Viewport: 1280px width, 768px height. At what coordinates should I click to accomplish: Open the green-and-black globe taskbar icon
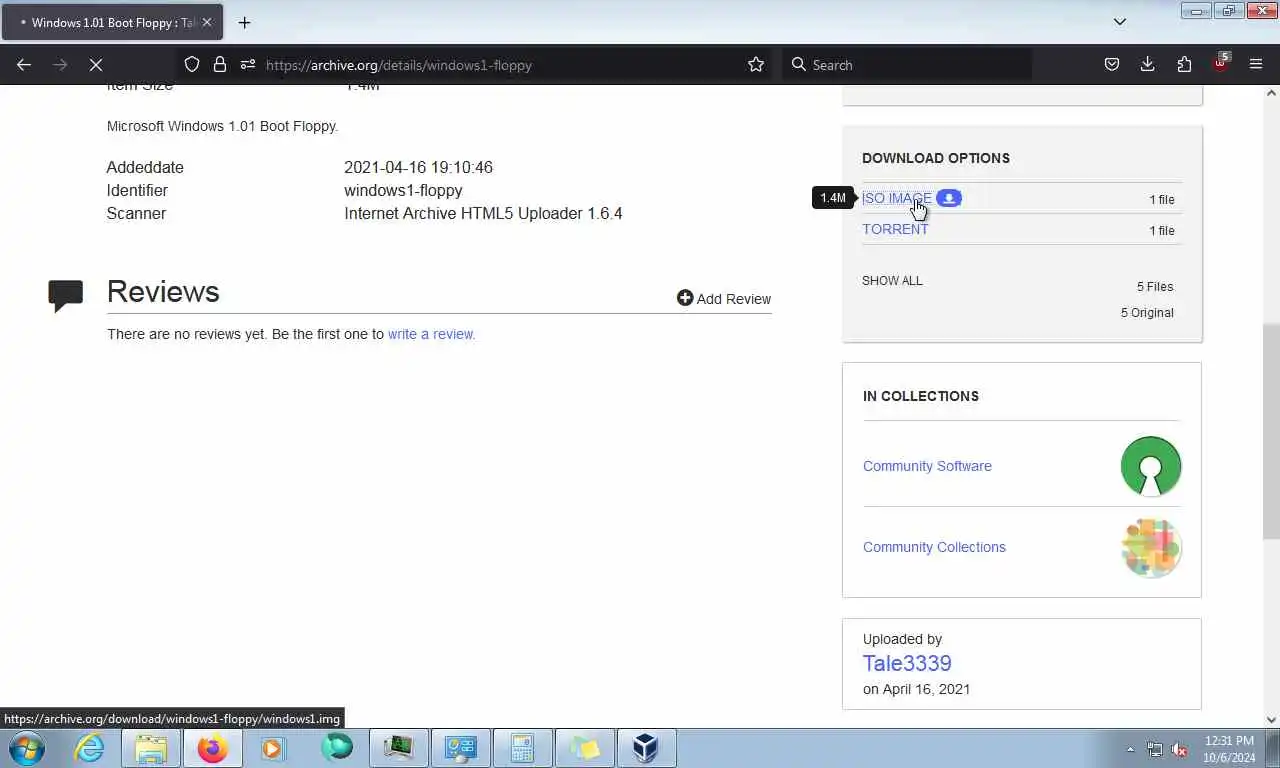click(x=337, y=748)
